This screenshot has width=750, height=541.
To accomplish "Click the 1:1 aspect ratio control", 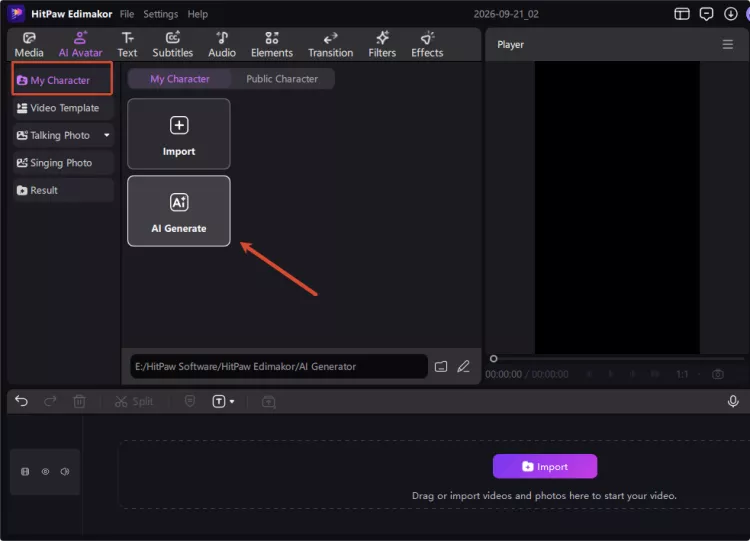I will click(682, 374).
